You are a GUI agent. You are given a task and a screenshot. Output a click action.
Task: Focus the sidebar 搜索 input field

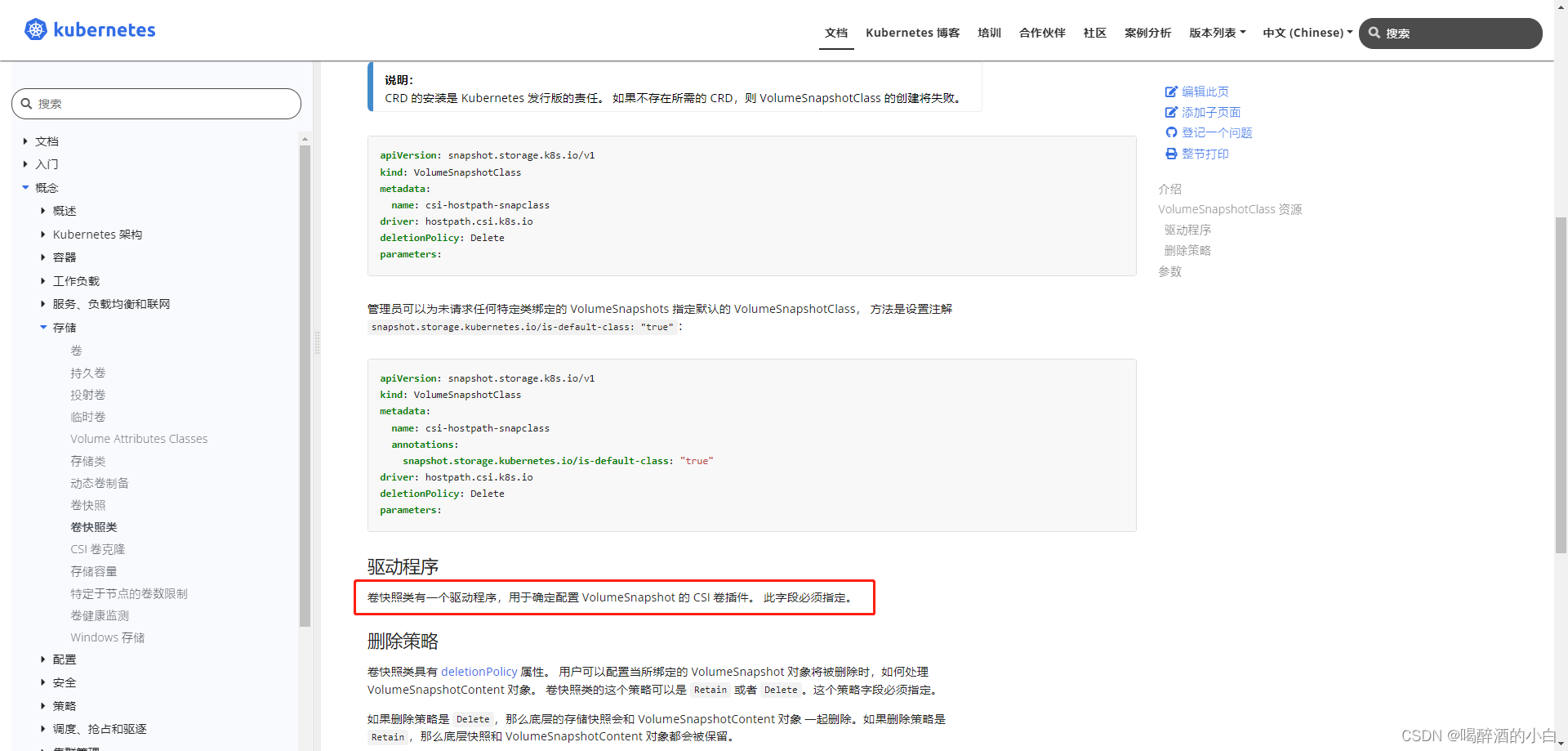156,104
